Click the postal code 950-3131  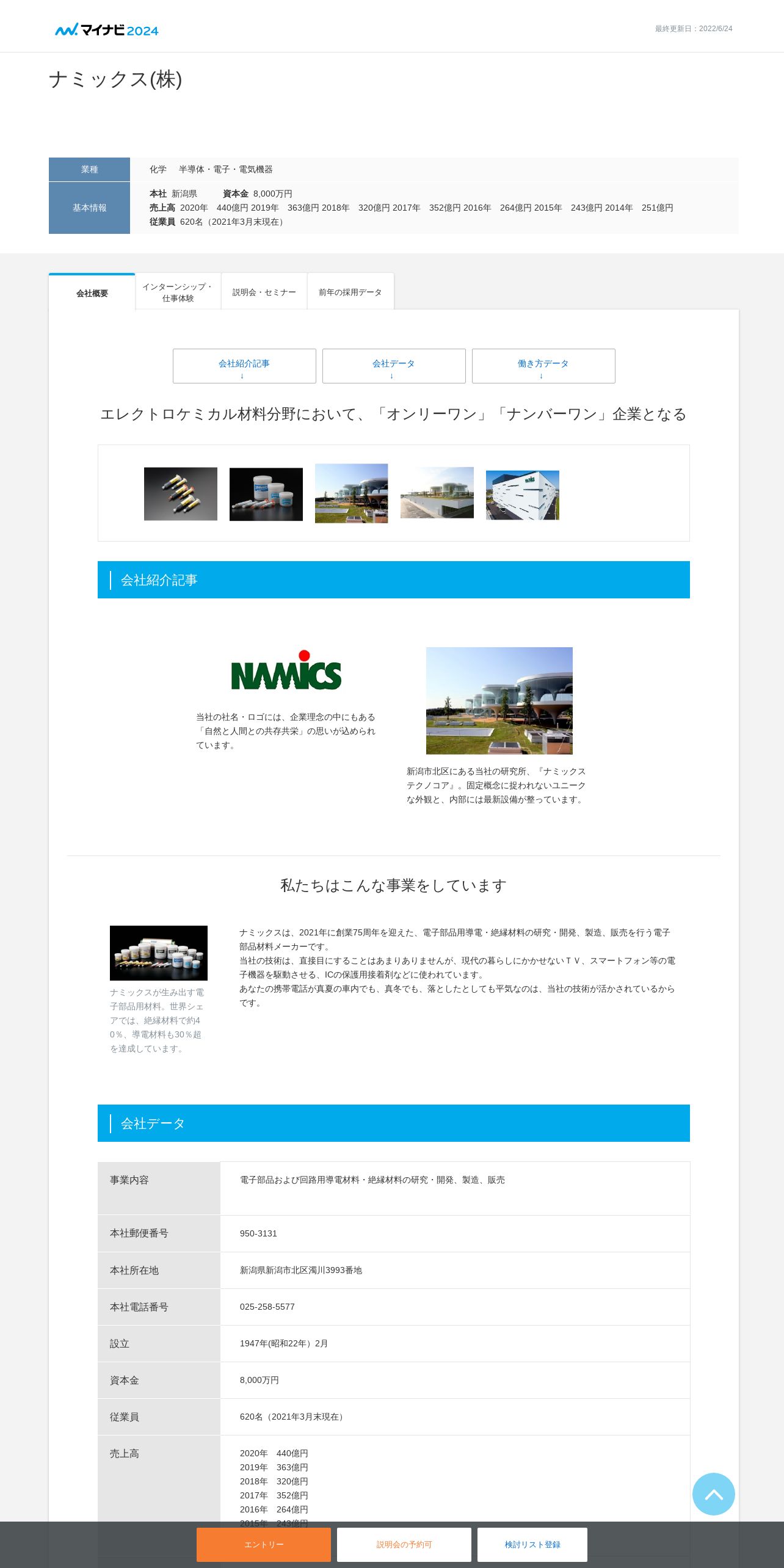(x=258, y=1233)
